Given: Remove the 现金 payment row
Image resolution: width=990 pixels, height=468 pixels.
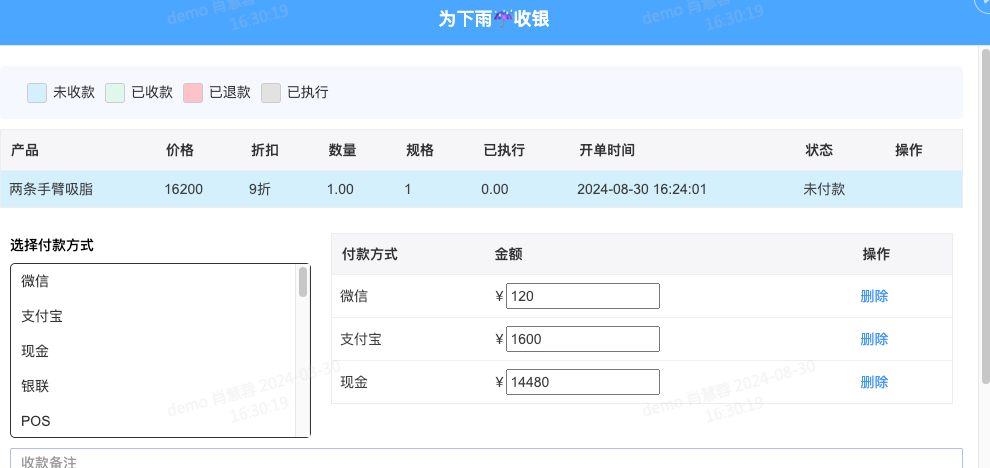Looking at the screenshot, I should (x=874, y=382).
